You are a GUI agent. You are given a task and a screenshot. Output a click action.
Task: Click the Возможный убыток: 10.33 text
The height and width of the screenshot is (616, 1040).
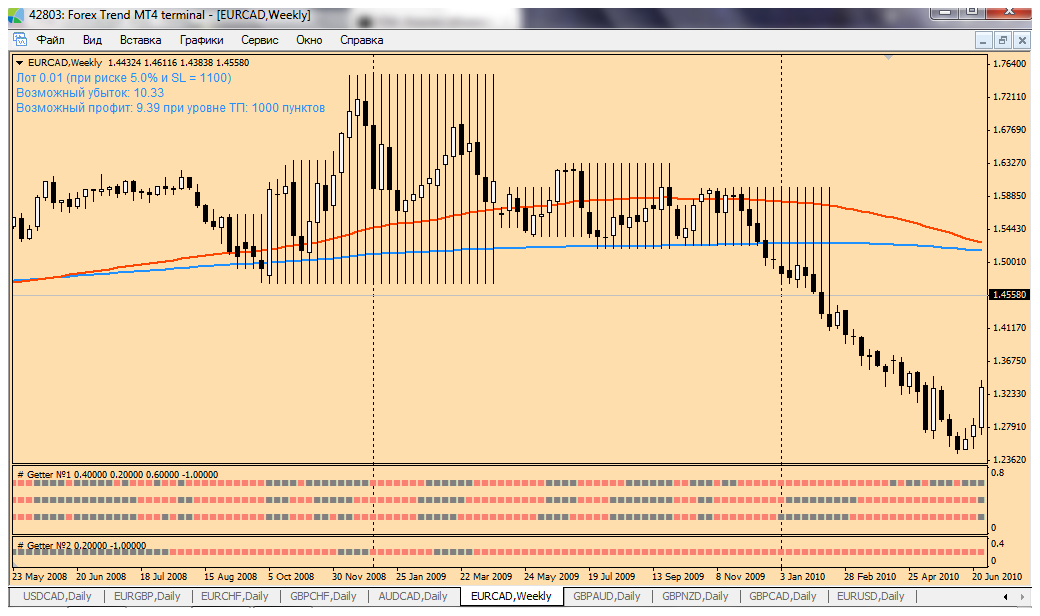(x=90, y=93)
